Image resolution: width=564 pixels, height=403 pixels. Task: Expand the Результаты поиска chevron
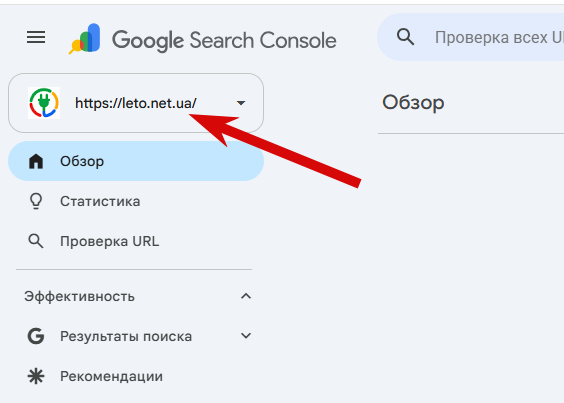[x=246, y=336]
